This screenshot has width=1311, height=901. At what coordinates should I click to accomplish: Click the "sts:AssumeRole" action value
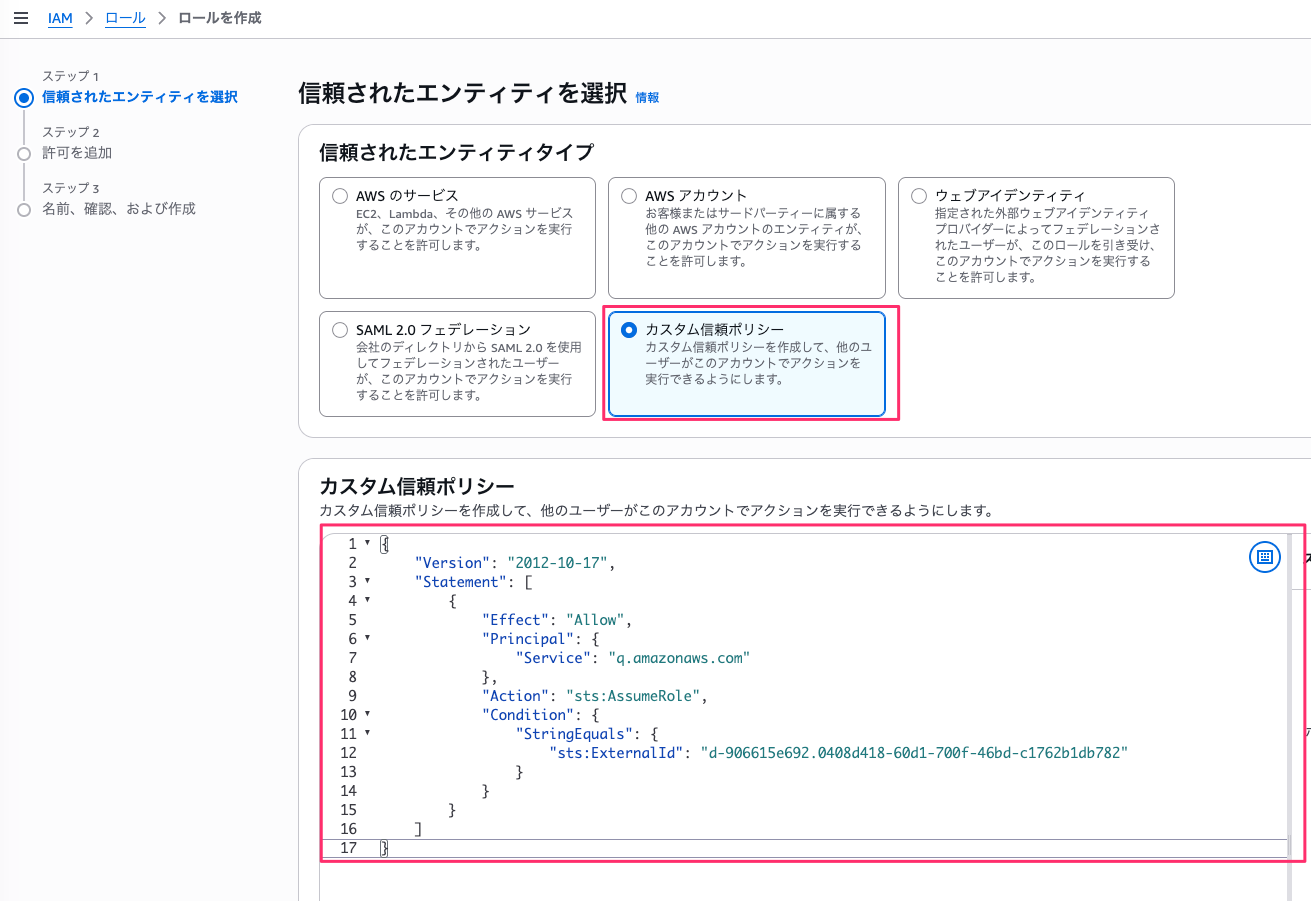tap(632, 695)
